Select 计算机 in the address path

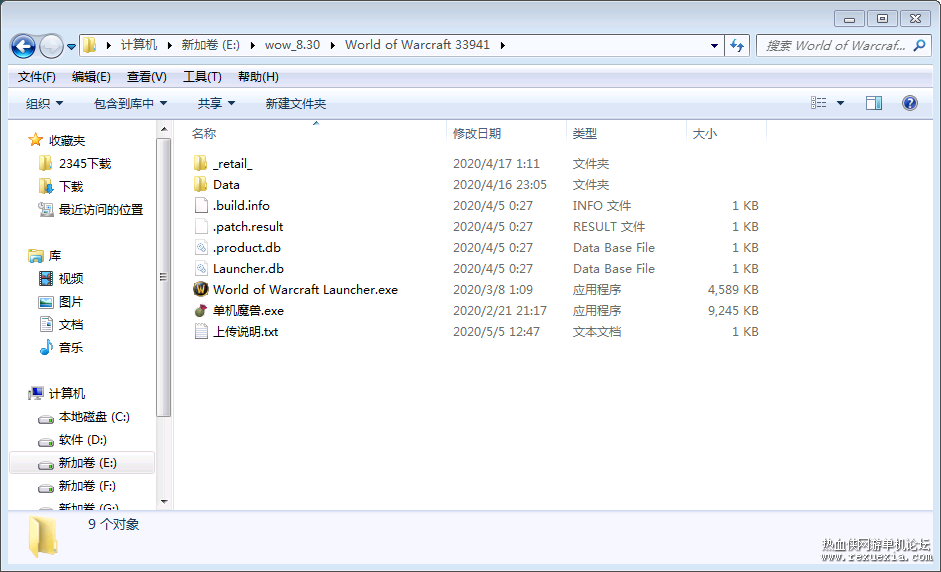click(x=139, y=45)
